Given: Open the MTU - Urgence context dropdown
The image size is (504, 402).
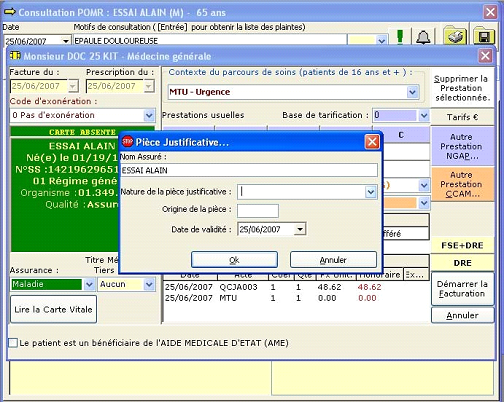Looking at the screenshot, I should pyautogui.click(x=412, y=92).
